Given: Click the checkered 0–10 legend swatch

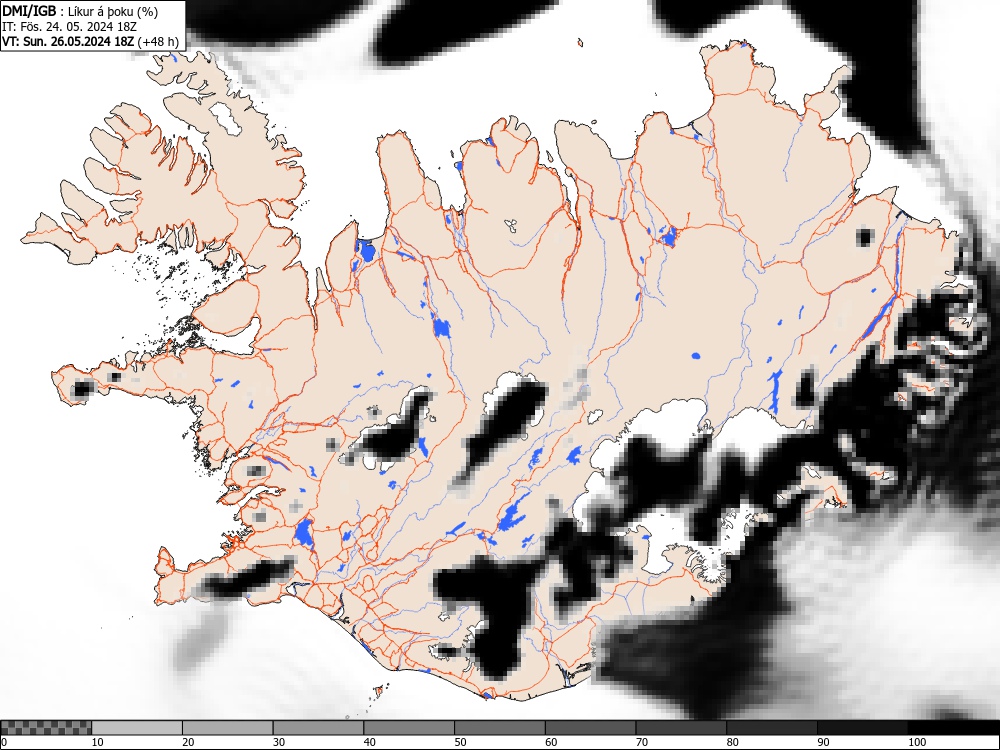Looking at the screenshot, I should tap(46, 728).
